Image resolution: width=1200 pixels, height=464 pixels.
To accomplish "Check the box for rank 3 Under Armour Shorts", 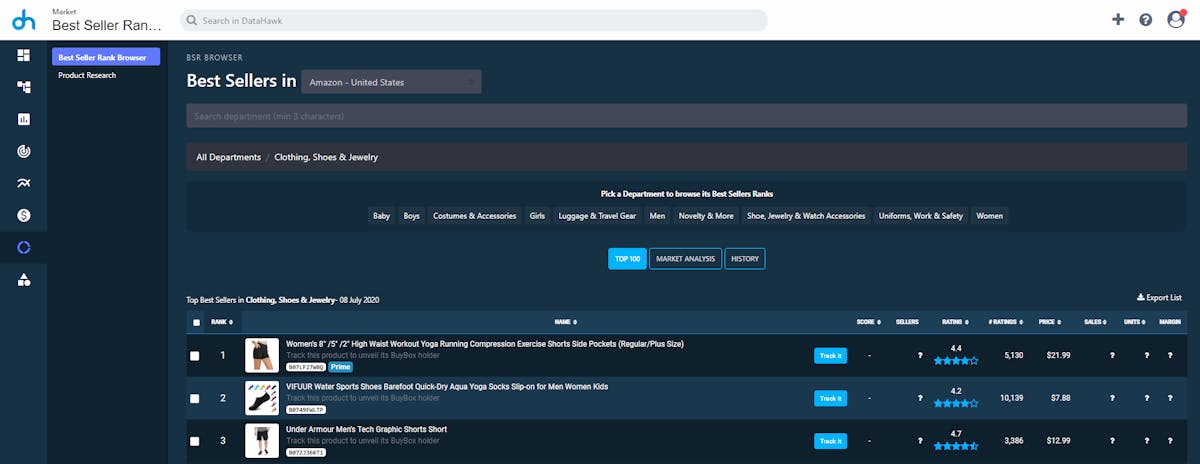I will point(195,441).
